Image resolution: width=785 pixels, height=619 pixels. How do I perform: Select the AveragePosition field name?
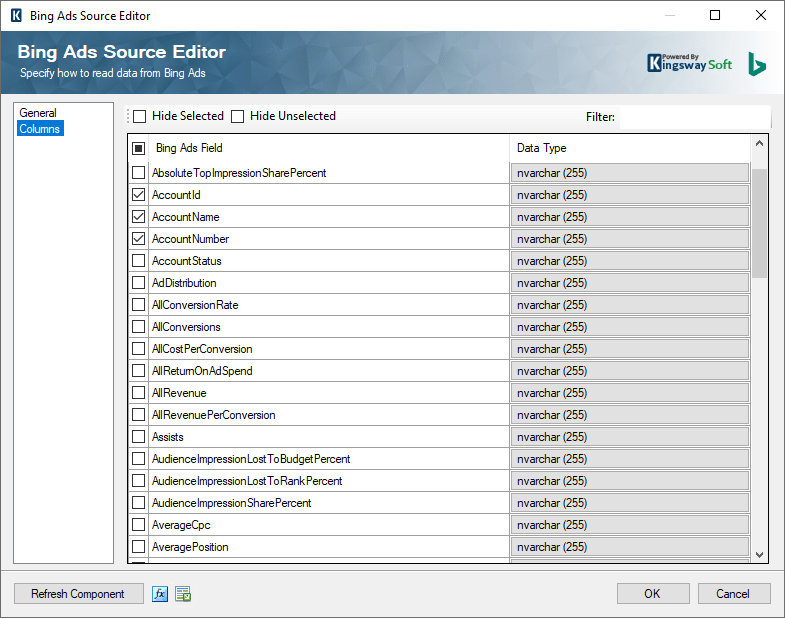(190, 547)
